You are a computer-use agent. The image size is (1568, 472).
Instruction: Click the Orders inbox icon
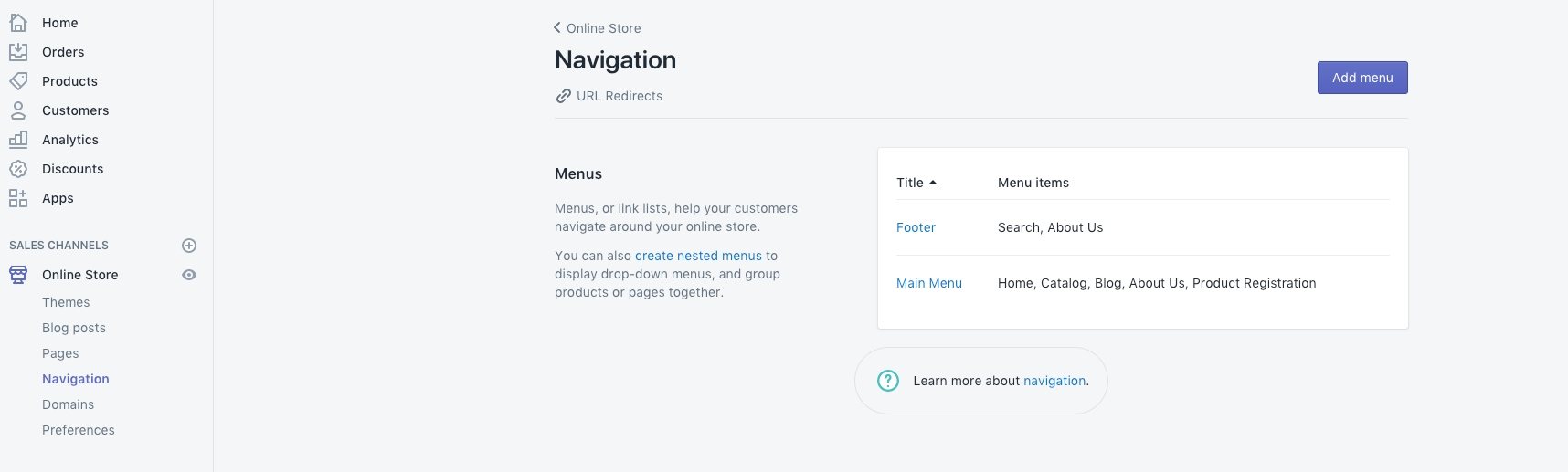tap(18, 52)
